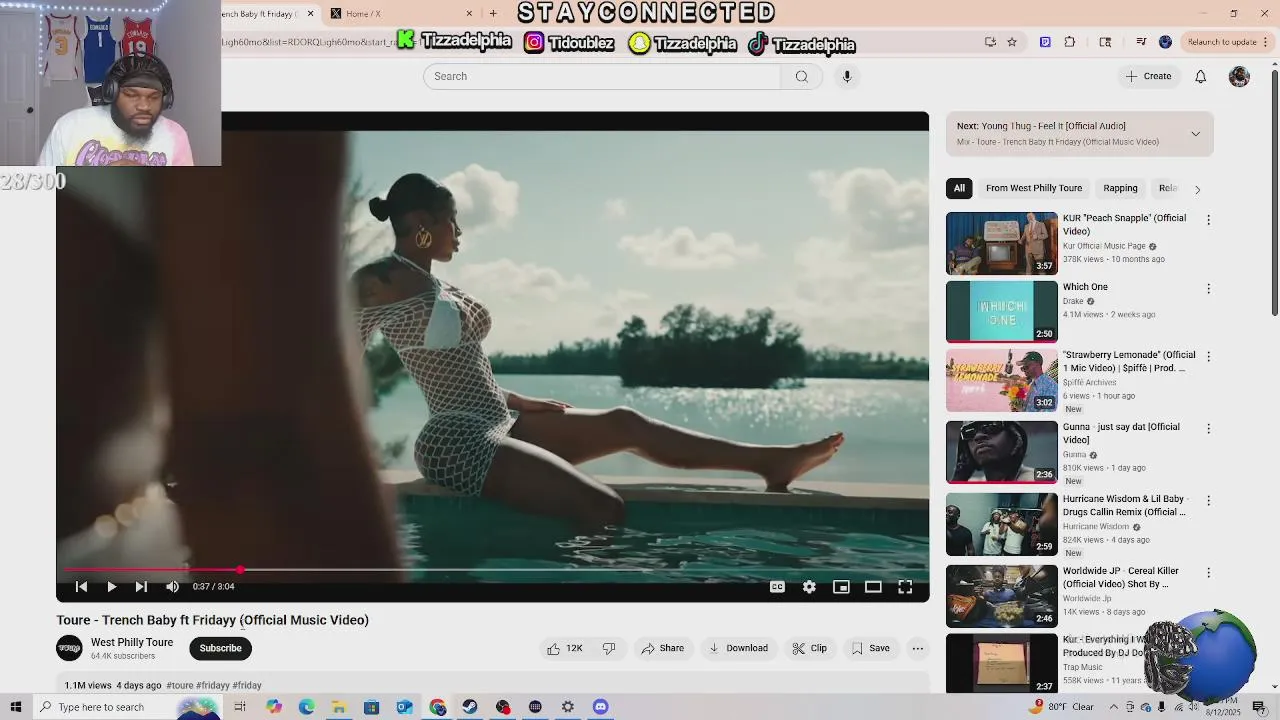The image size is (1280, 720).
Task: Install the page as an app
Action: (x=990, y=42)
